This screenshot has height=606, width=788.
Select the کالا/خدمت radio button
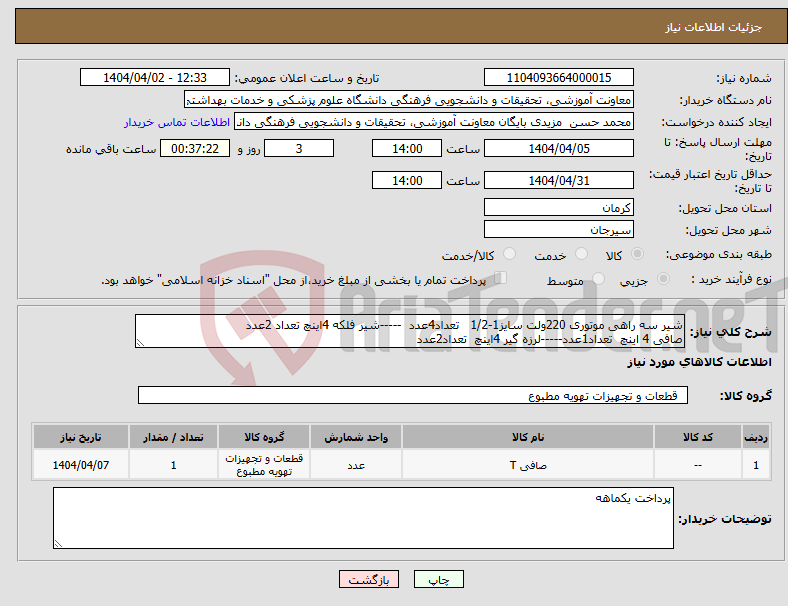pos(510,254)
